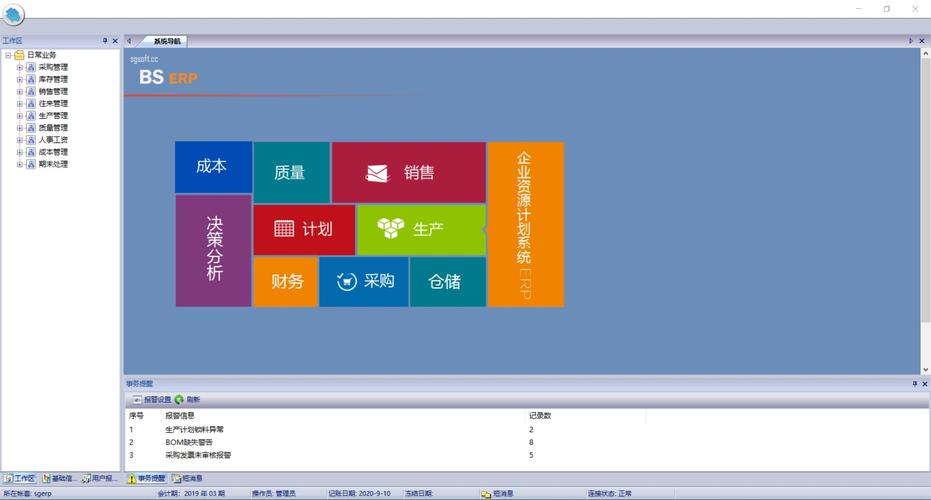The image size is (931, 500).
Task: Click the 连接状态: 正常 status entry
Action: 610,493
